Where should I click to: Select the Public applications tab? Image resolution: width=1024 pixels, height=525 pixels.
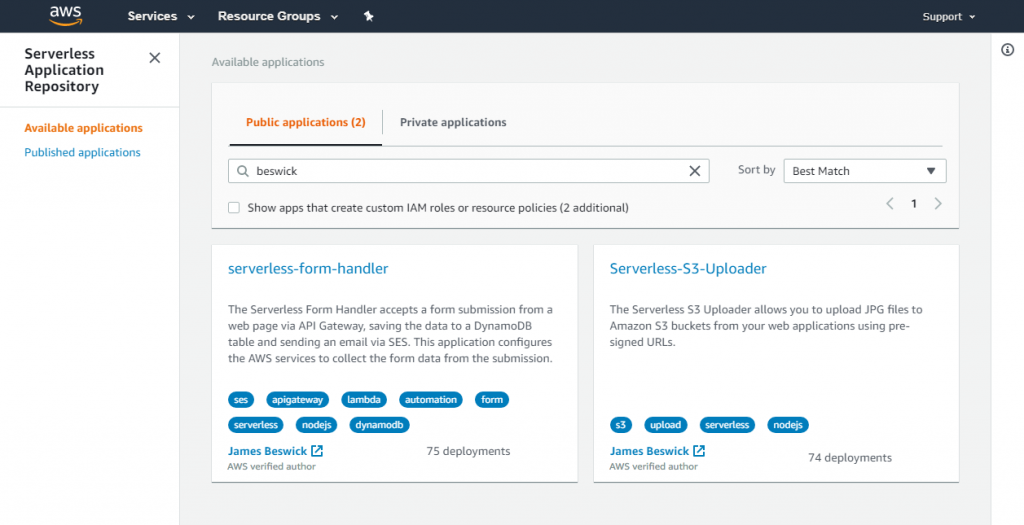(x=305, y=122)
